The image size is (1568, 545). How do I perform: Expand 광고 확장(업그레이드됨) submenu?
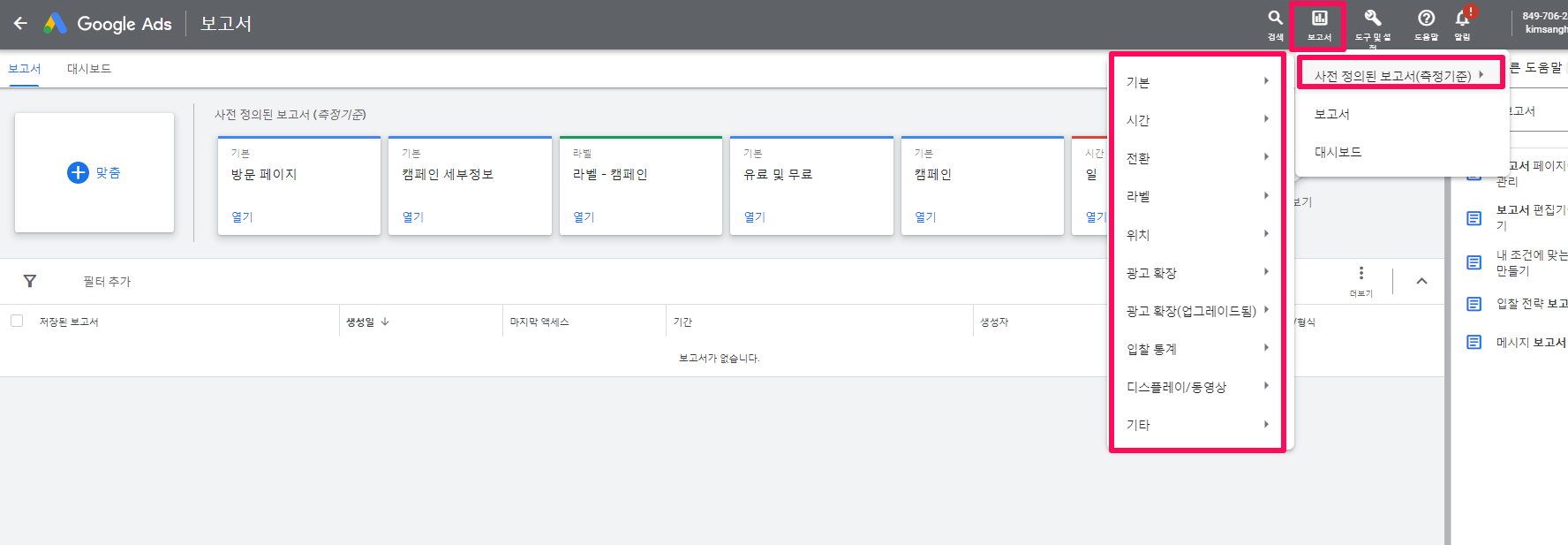click(1196, 311)
